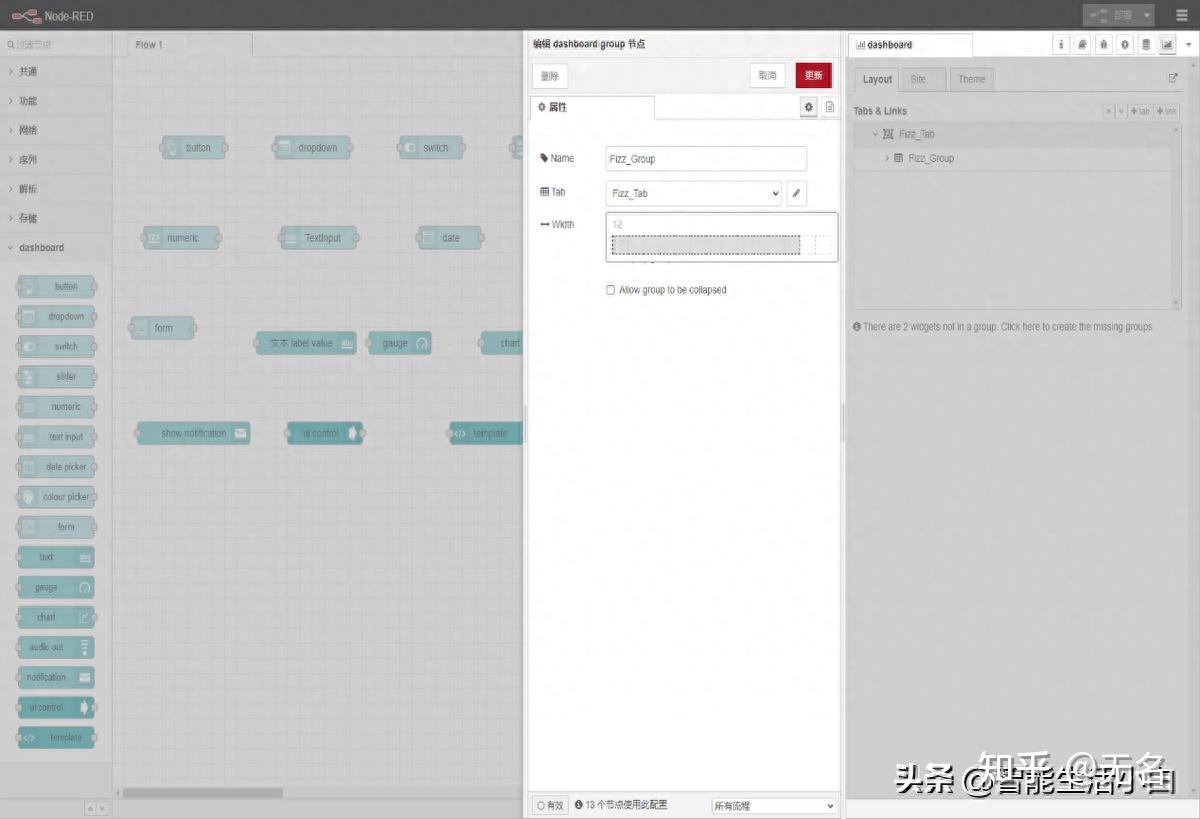Screen dimensions: 1200x819
Task: Select the form node on canvas
Action: coord(162,328)
